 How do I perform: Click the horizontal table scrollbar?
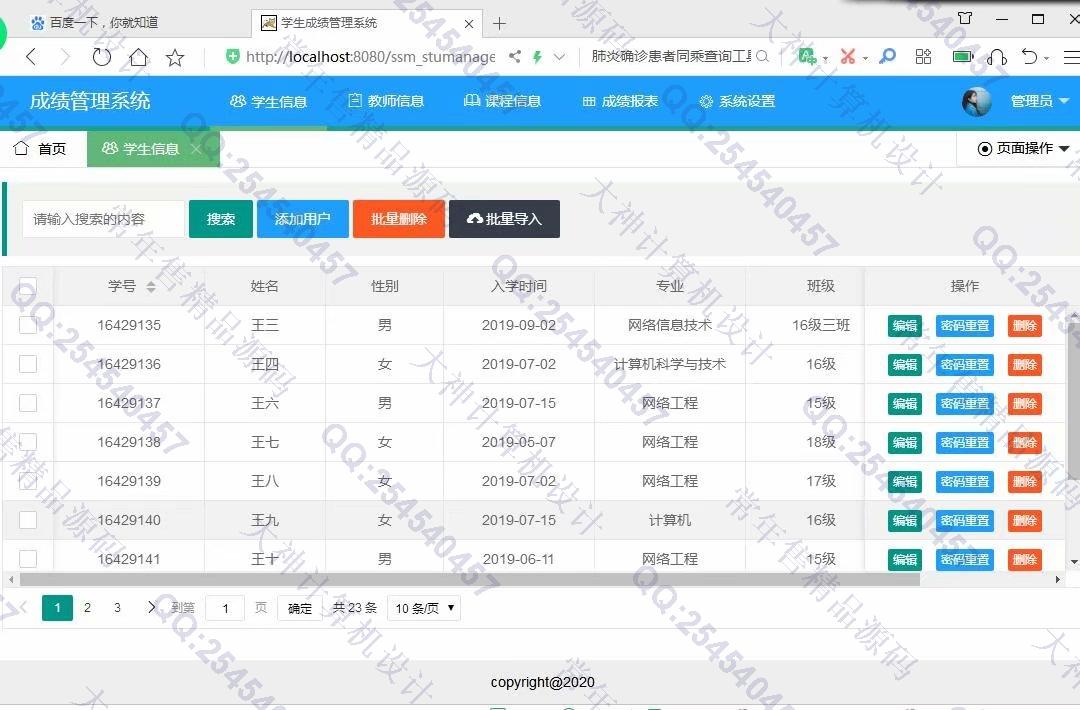(x=470, y=579)
